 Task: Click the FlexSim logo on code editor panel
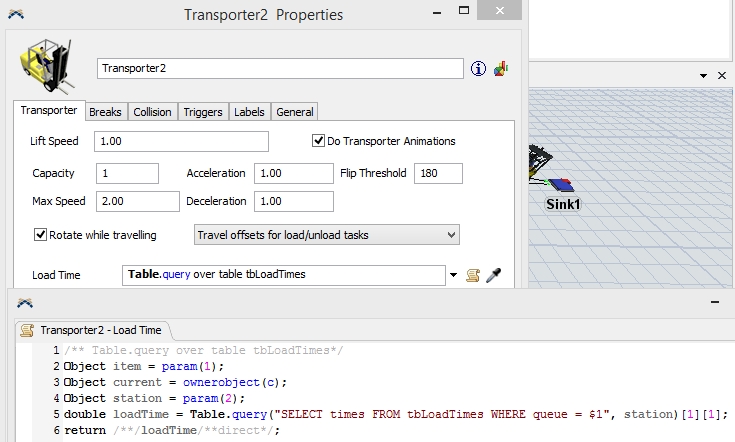(24, 303)
